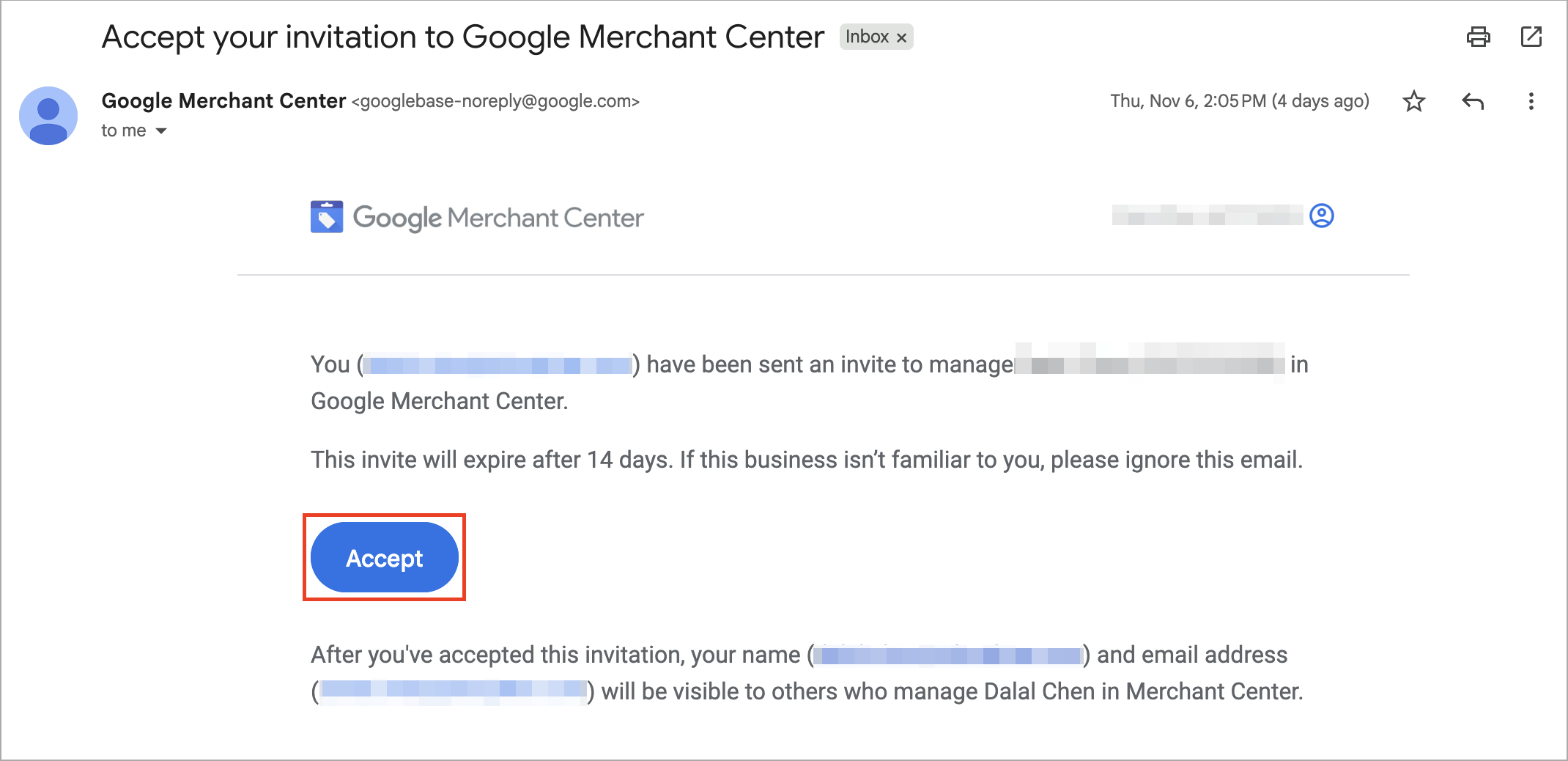1568x761 pixels.
Task: Click the blue account circle icon
Action: pos(1322,216)
